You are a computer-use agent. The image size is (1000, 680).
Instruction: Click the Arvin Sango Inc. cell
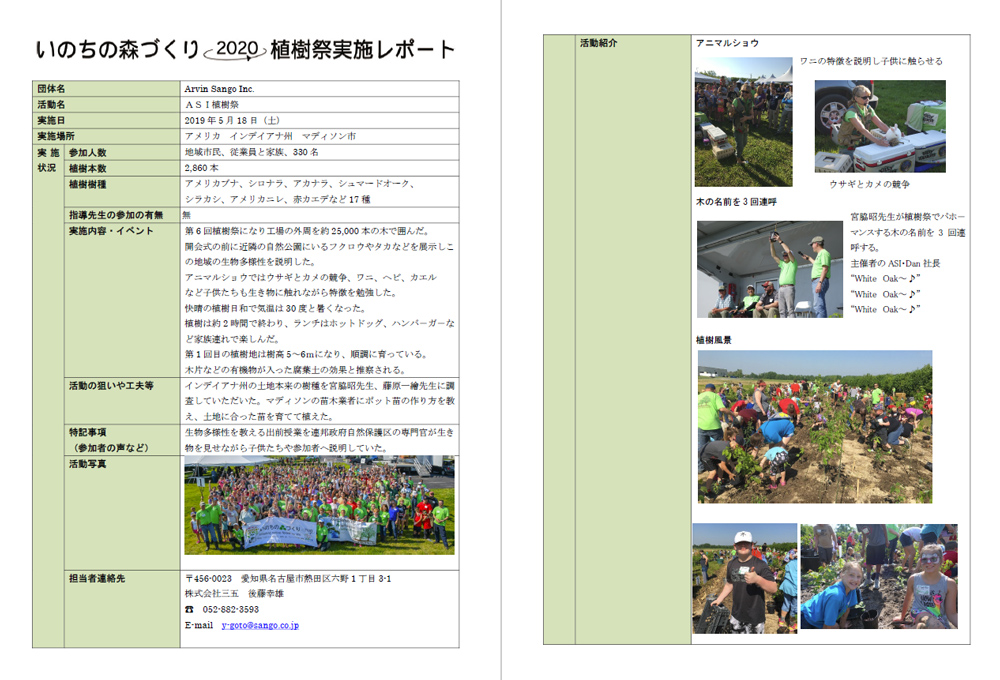pos(220,89)
